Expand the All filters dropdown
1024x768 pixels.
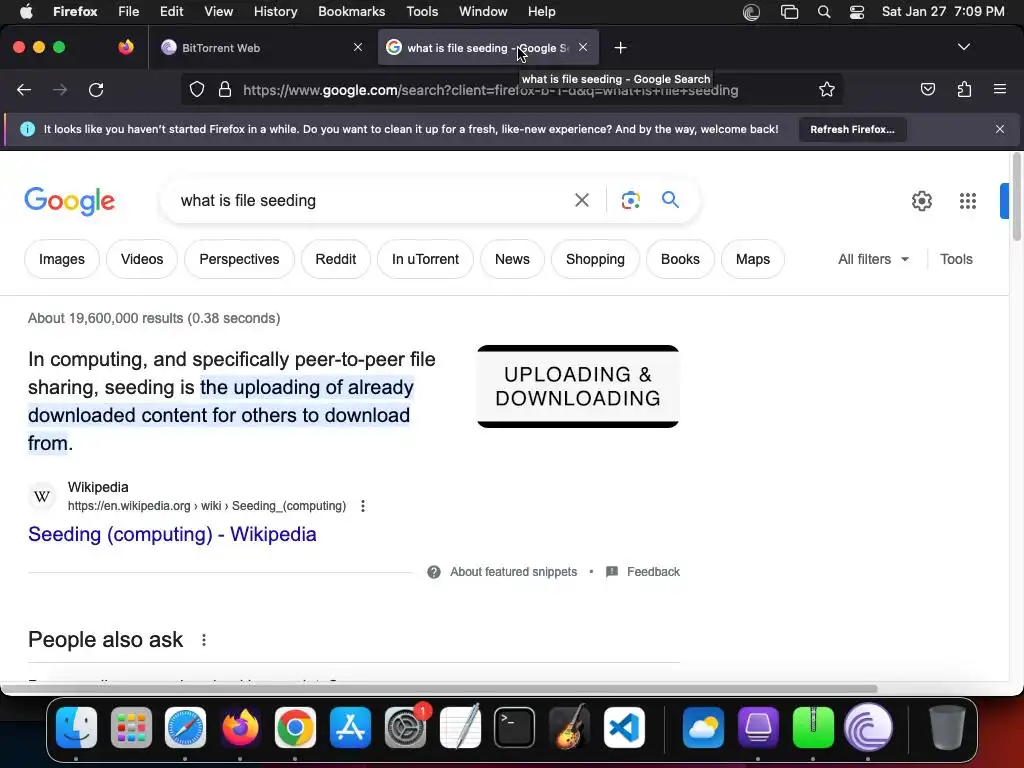[x=873, y=259]
